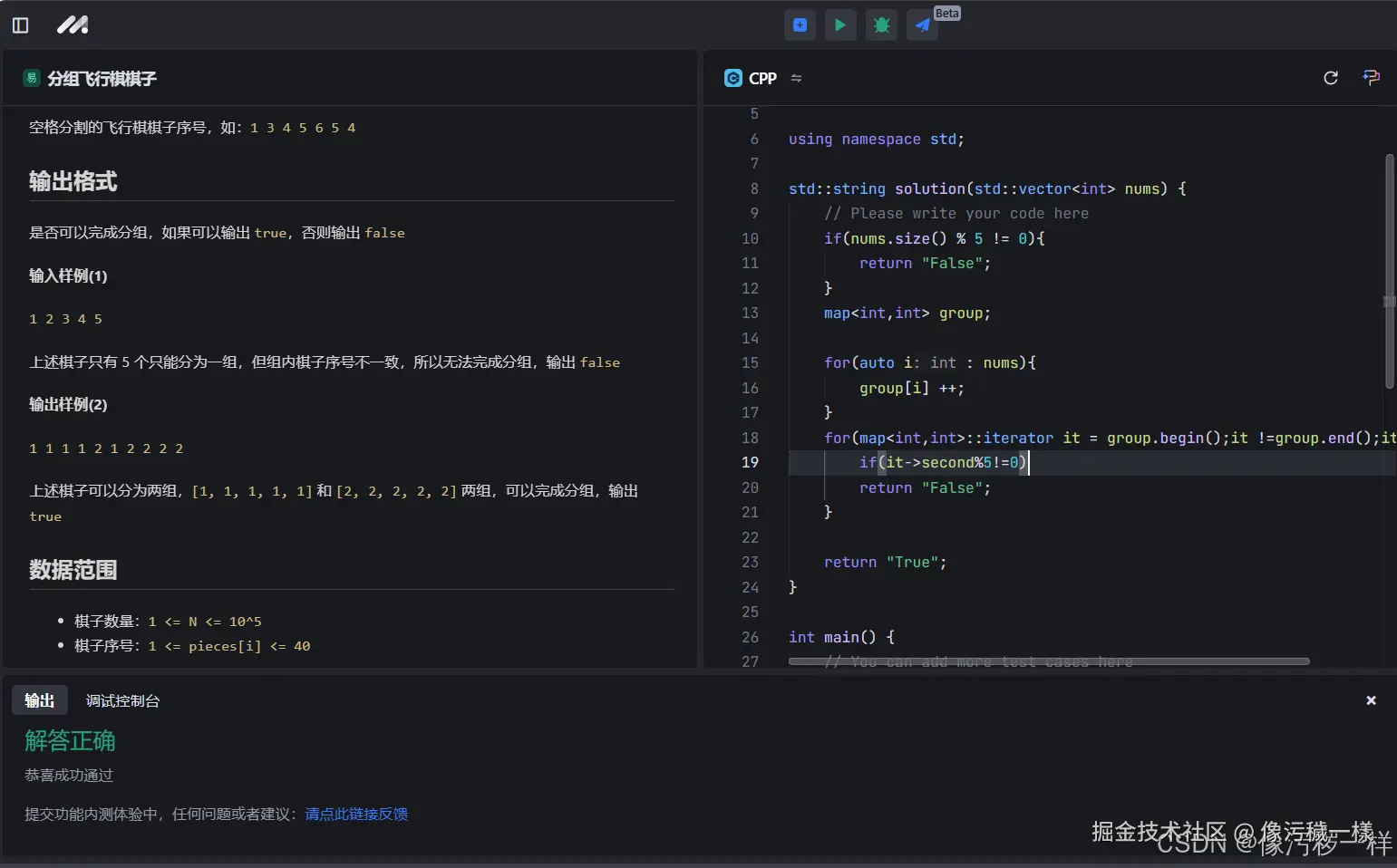Click the 'if(nums.size() % 5 != 0){' line
This screenshot has height=868, width=1397.
click(x=934, y=238)
